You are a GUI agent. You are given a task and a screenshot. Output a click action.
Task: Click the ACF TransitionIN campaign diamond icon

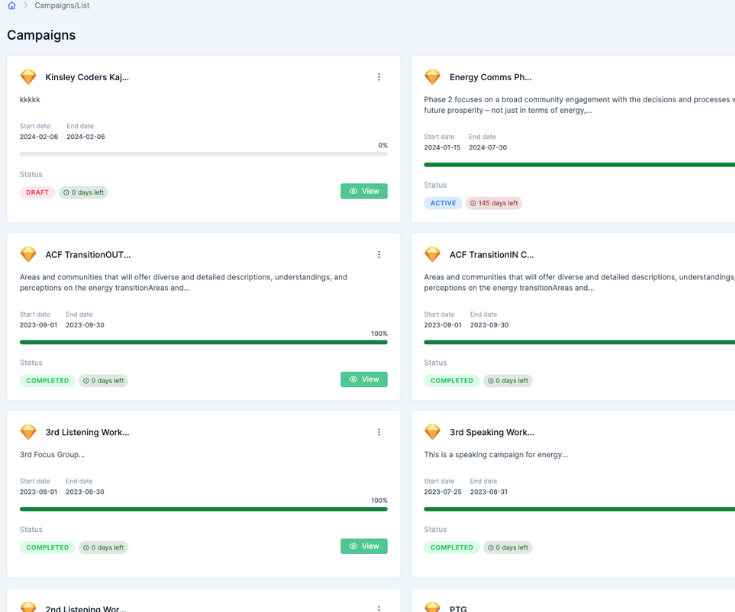tap(432, 255)
